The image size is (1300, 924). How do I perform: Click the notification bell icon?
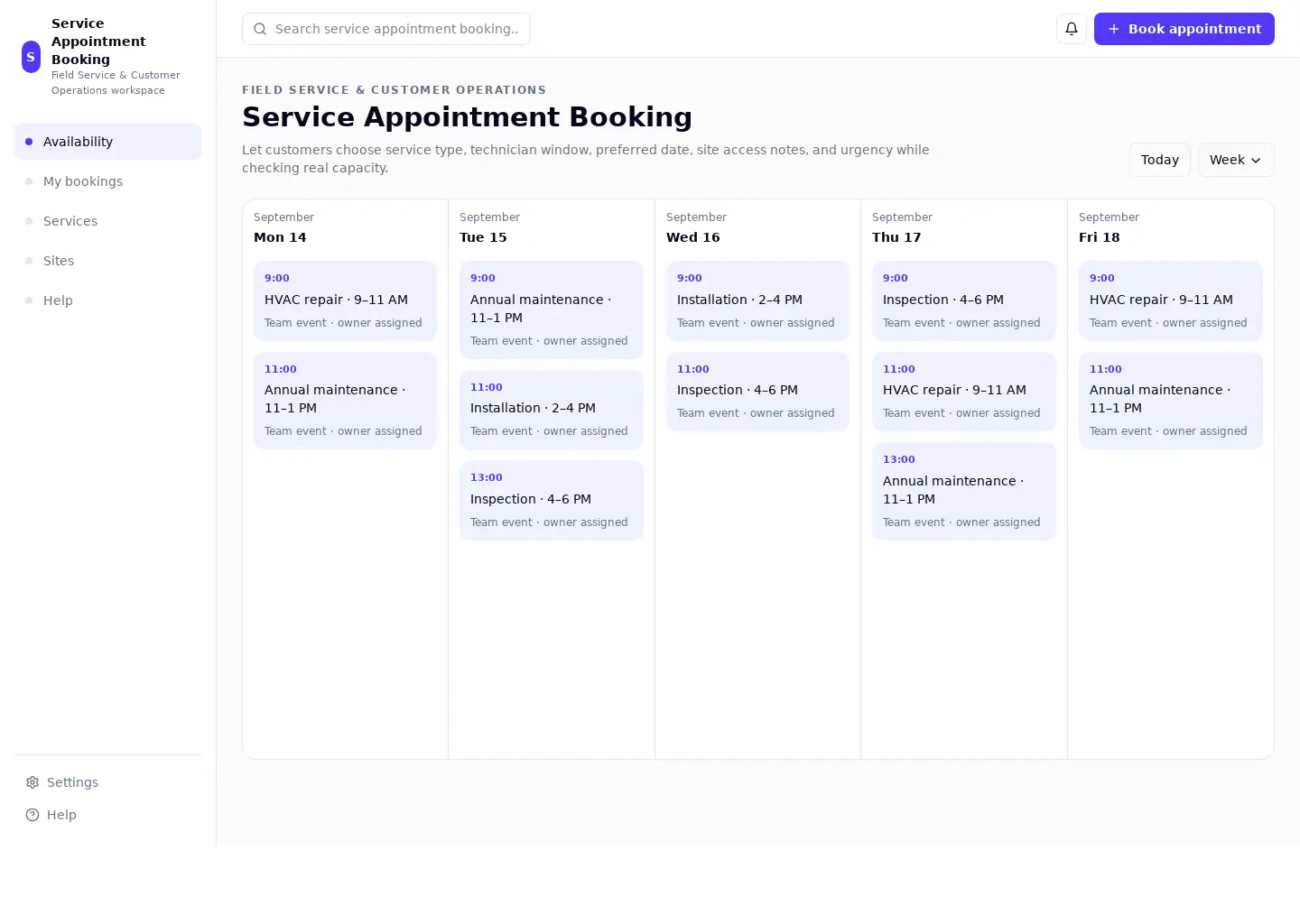click(x=1072, y=29)
